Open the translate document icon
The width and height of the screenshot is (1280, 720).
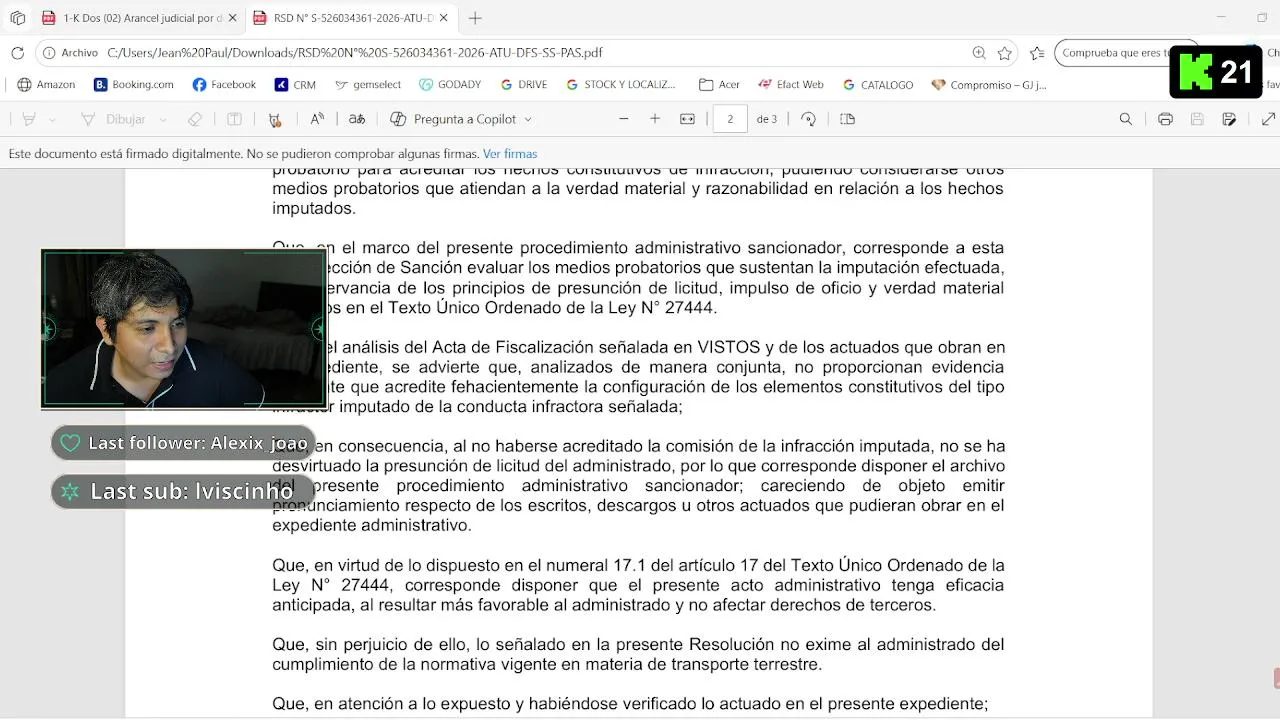[x=357, y=119]
